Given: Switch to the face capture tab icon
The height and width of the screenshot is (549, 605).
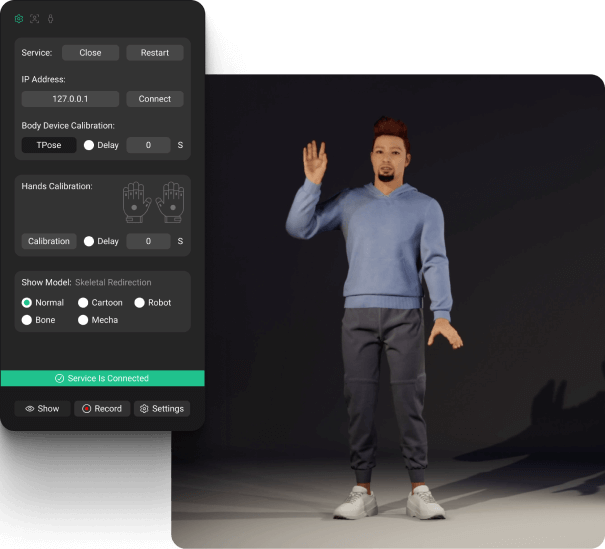Looking at the screenshot, I should coord(35,19).
